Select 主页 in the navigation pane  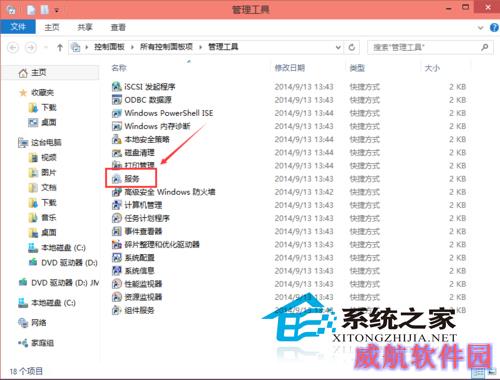click(39, 72)
